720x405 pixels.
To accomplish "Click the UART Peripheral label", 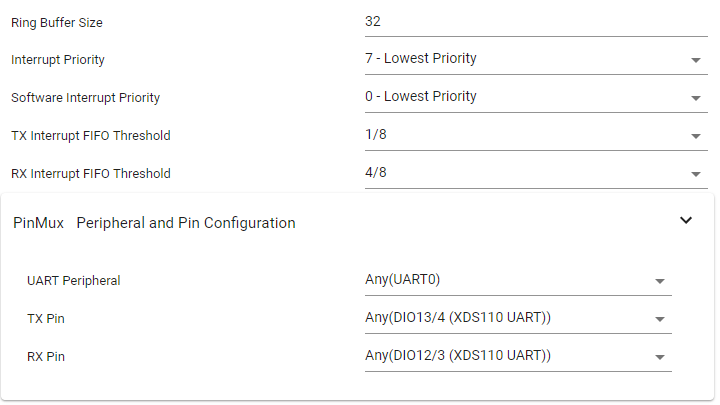I will click(x=73, y=281).
